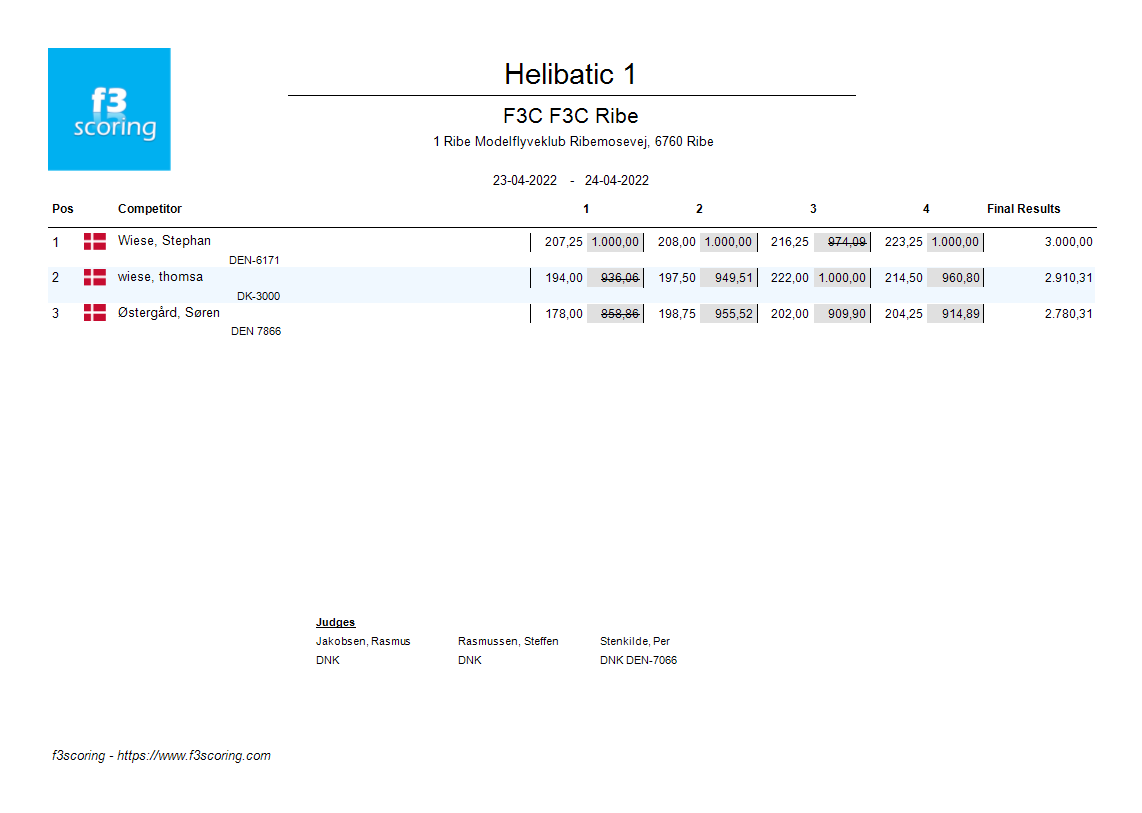Click normalized score 960,80
The width and height of the screenshot is (1142, 813).
(x=961, y=278)
